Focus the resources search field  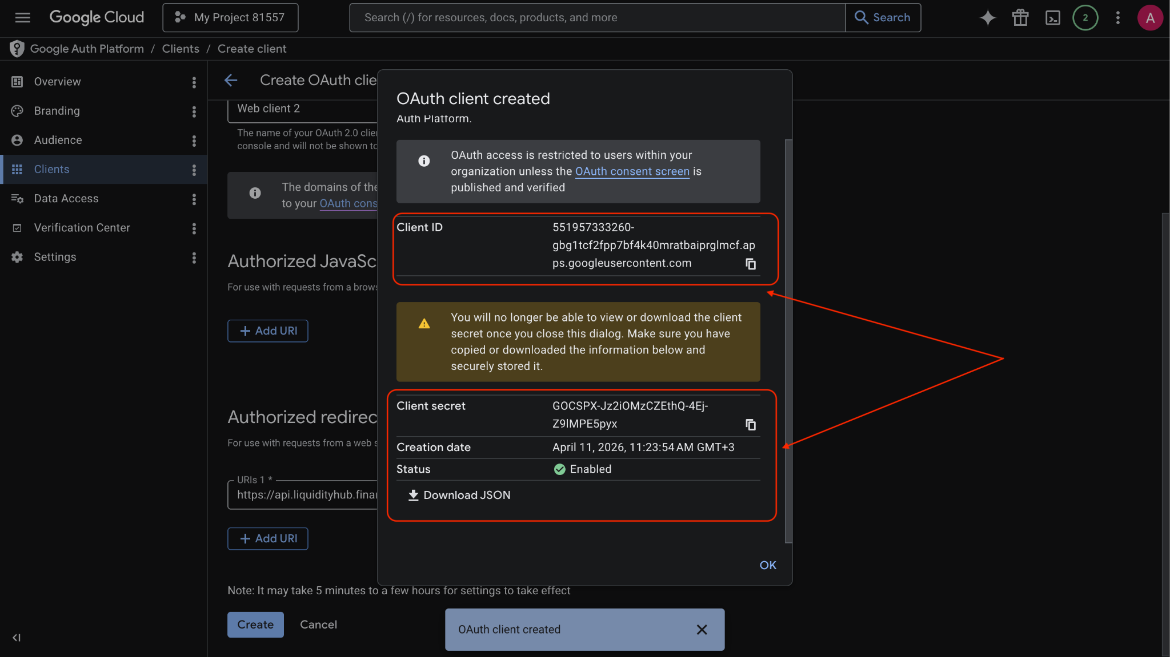click(597, 17)
